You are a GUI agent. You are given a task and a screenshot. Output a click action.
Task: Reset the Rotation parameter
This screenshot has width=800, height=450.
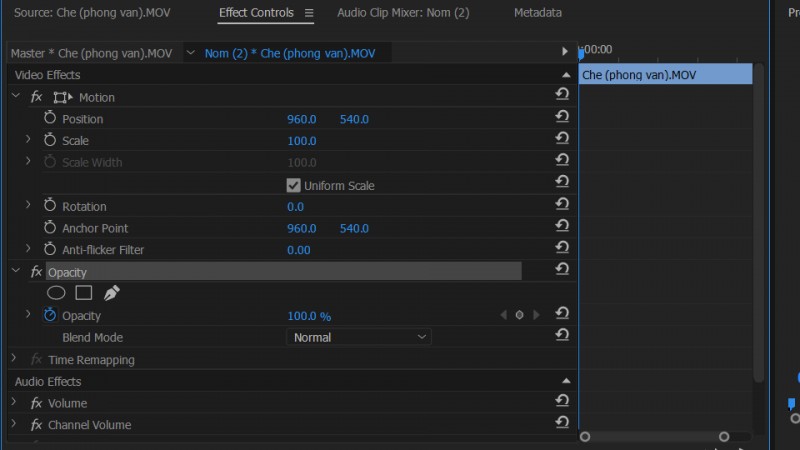click(562, 204)
